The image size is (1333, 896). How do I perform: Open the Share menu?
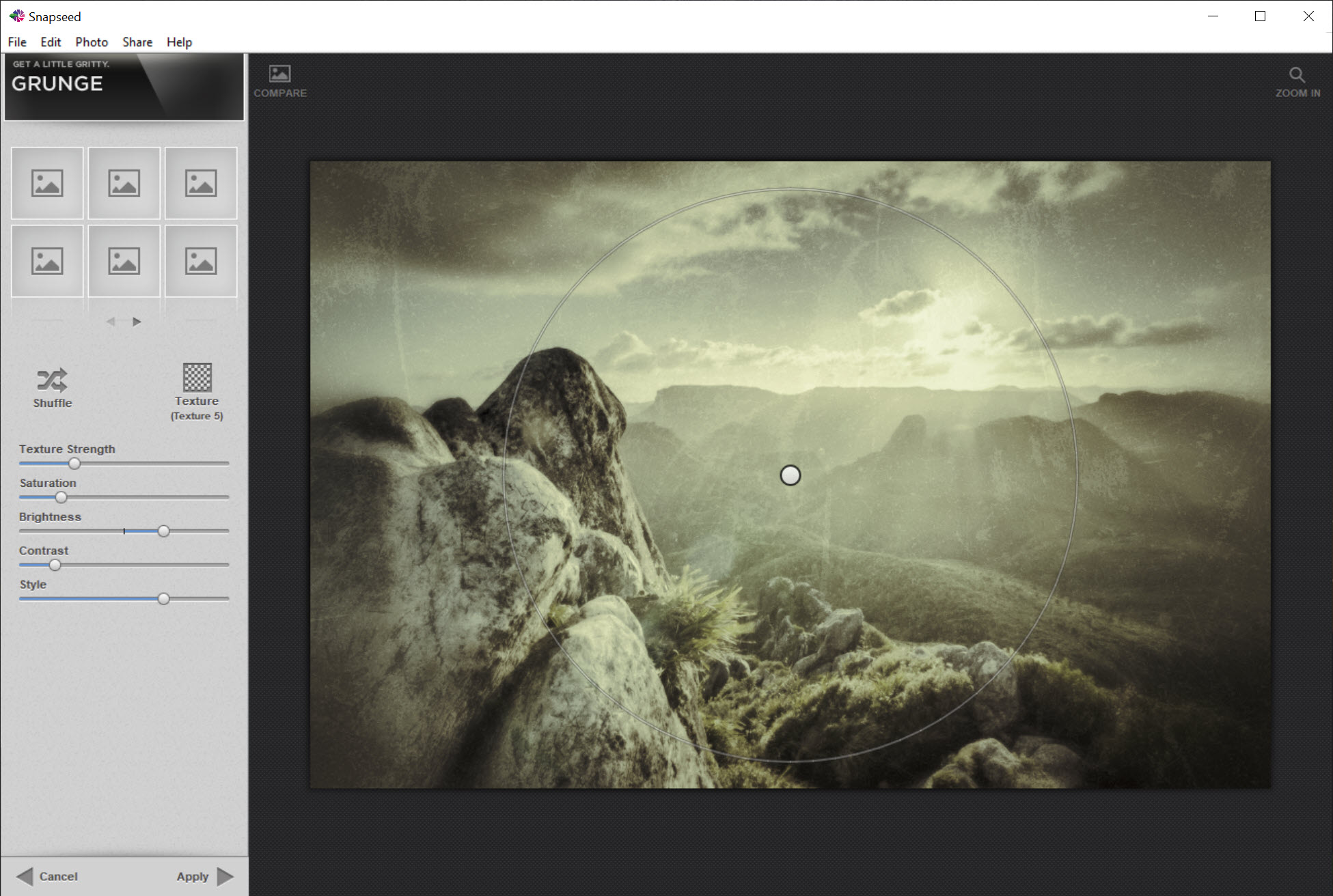[137, 42]
